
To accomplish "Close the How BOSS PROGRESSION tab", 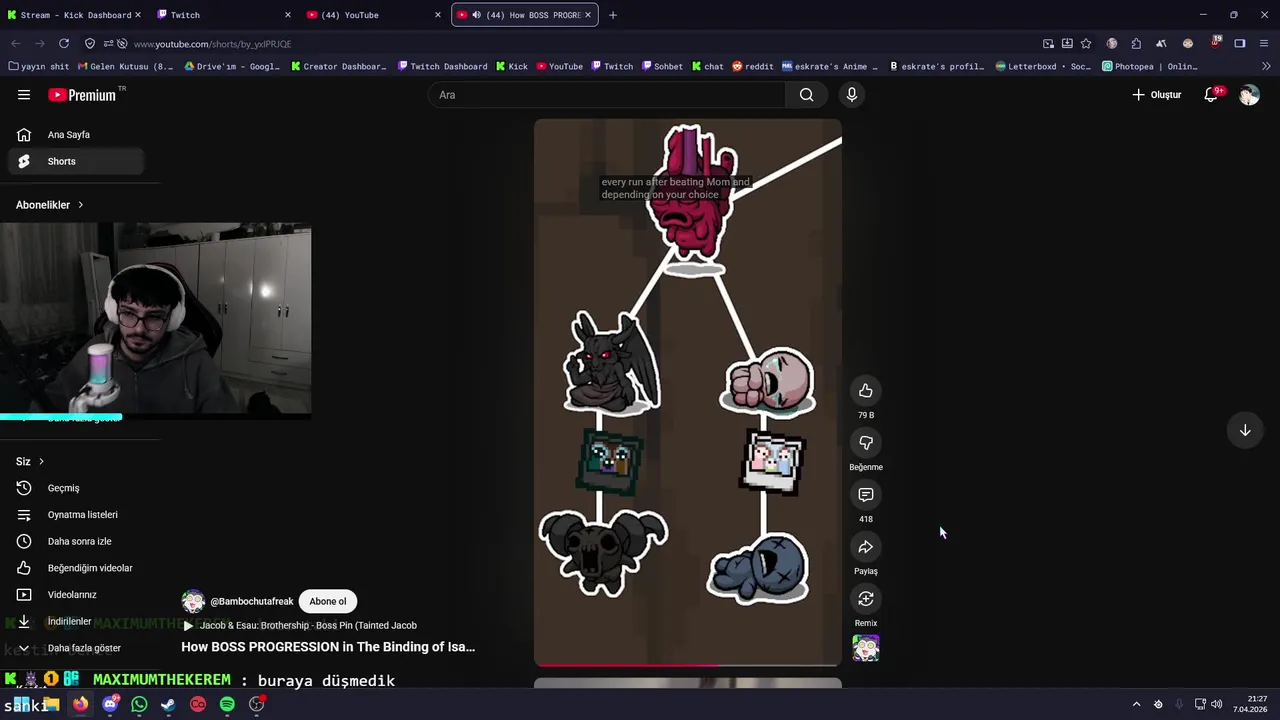I will tap(588, 15).
